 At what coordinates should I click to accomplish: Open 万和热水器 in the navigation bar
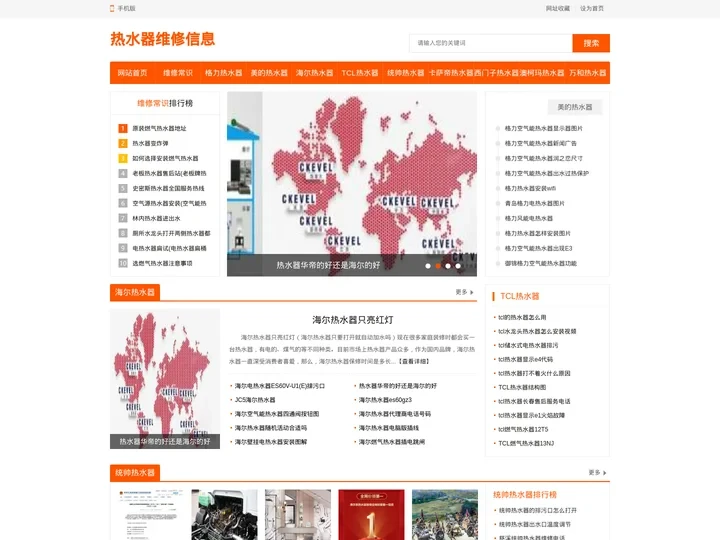587,73
